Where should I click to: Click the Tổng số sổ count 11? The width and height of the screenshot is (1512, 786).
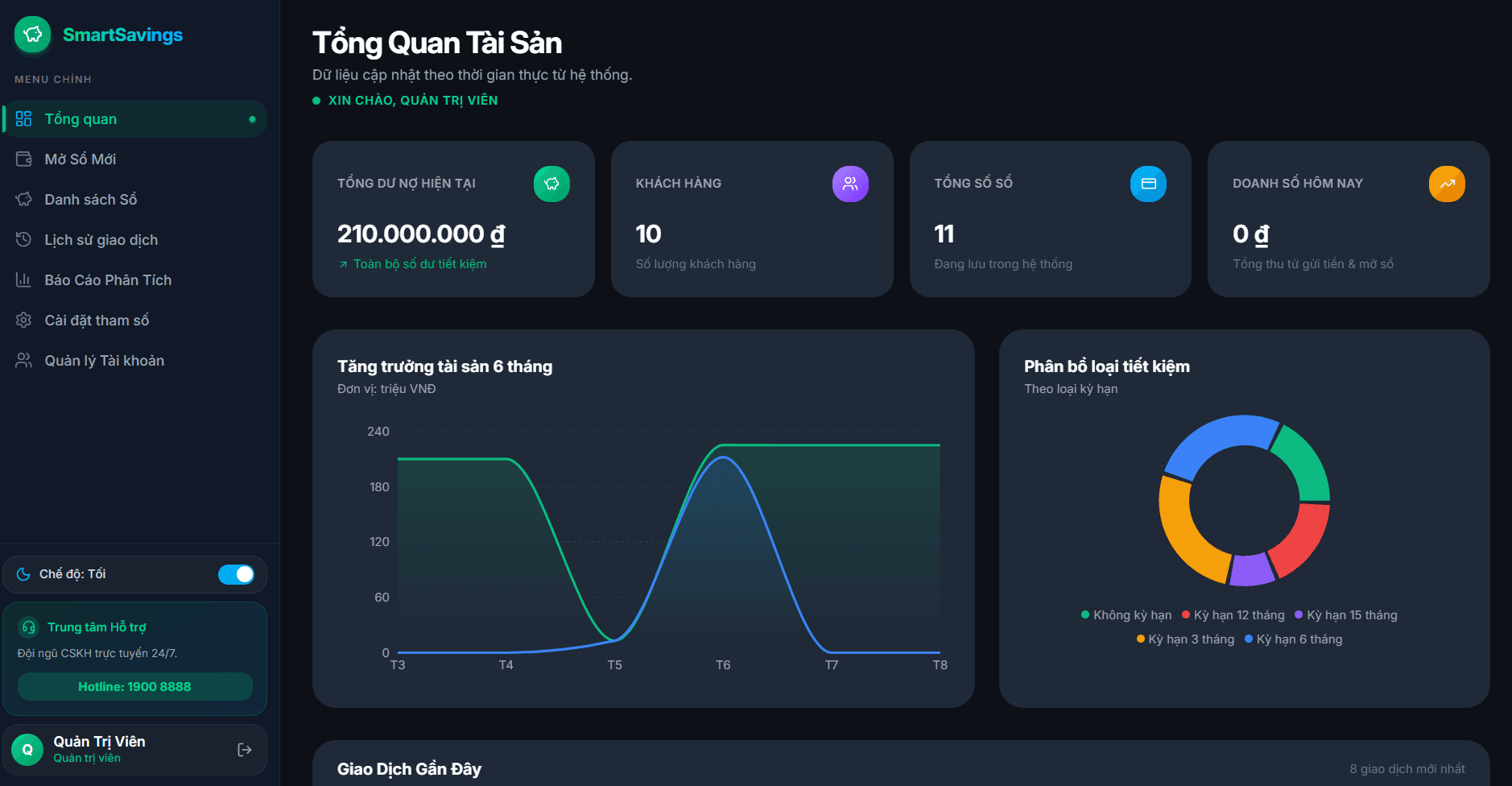click(944, 234)
